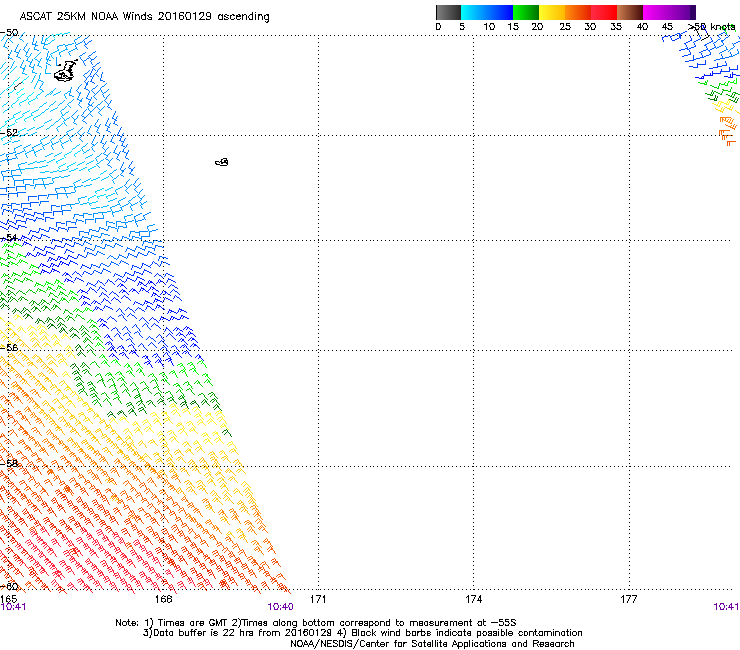Click the -52 latitude label
Viewport: 740px width, 650px height.
9,133
